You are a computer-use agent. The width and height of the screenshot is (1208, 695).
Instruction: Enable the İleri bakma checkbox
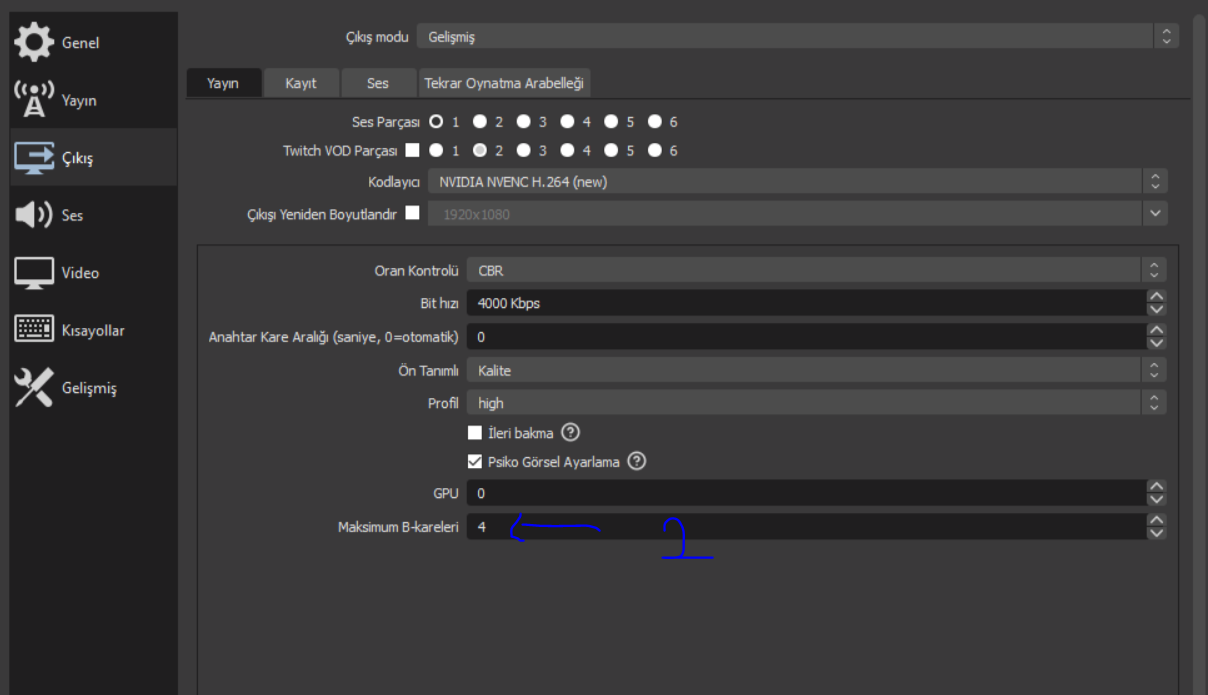coord(475,433)
